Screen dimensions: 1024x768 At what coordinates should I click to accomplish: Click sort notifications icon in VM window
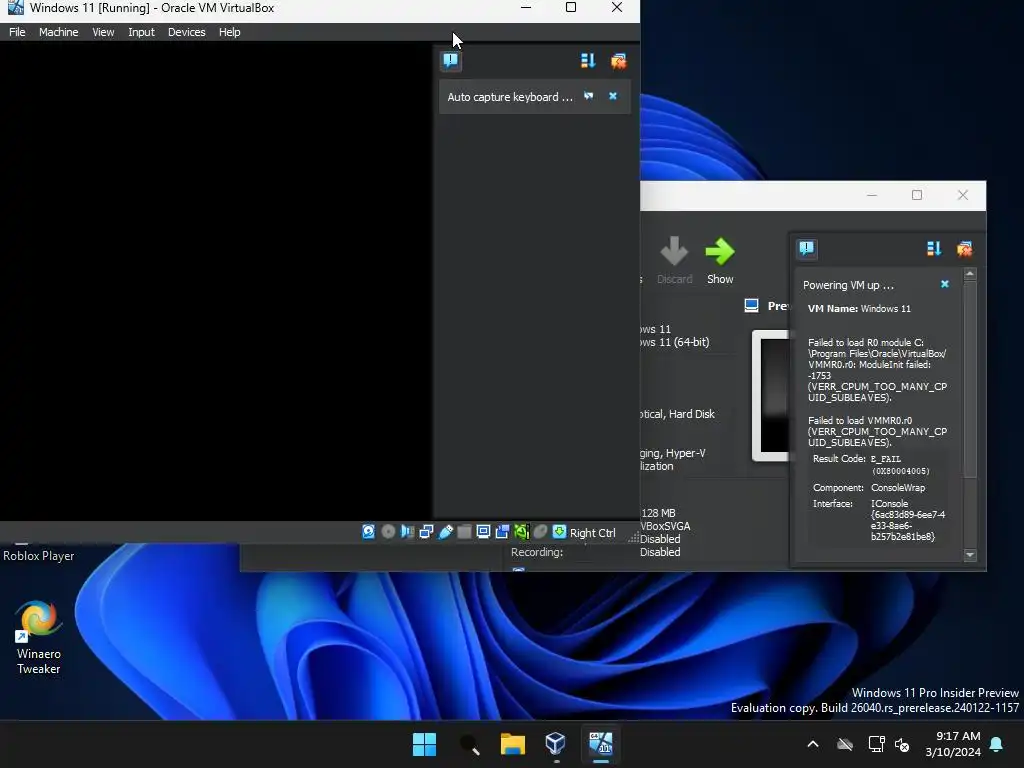coord(588,61)
